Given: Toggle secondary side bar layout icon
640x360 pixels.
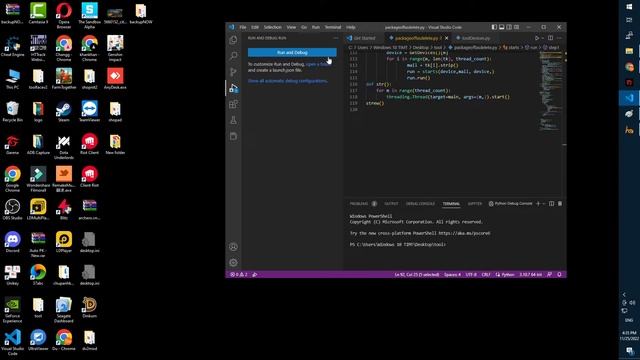Looking at the screenshot, I should [x=509, y=27].
